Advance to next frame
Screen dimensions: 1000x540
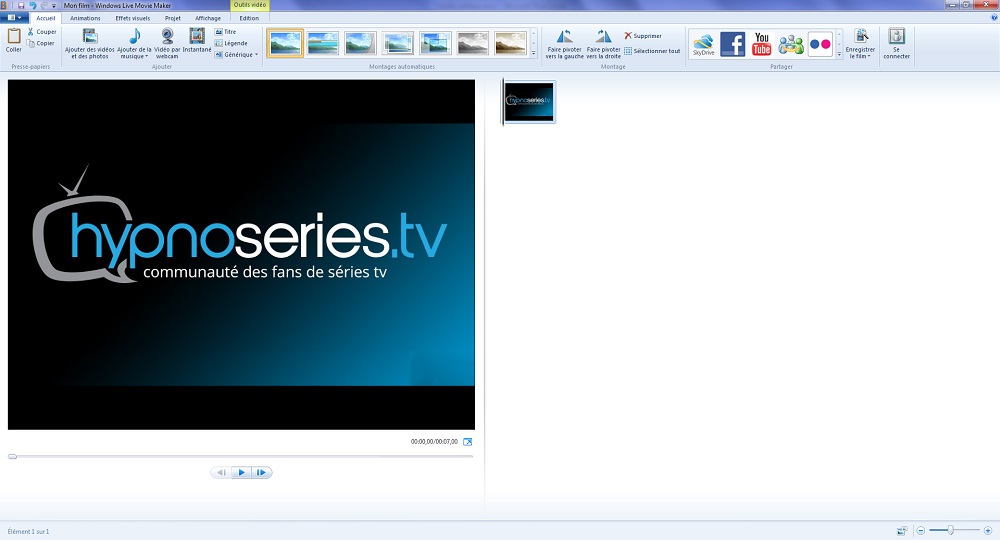coord(261,472)
